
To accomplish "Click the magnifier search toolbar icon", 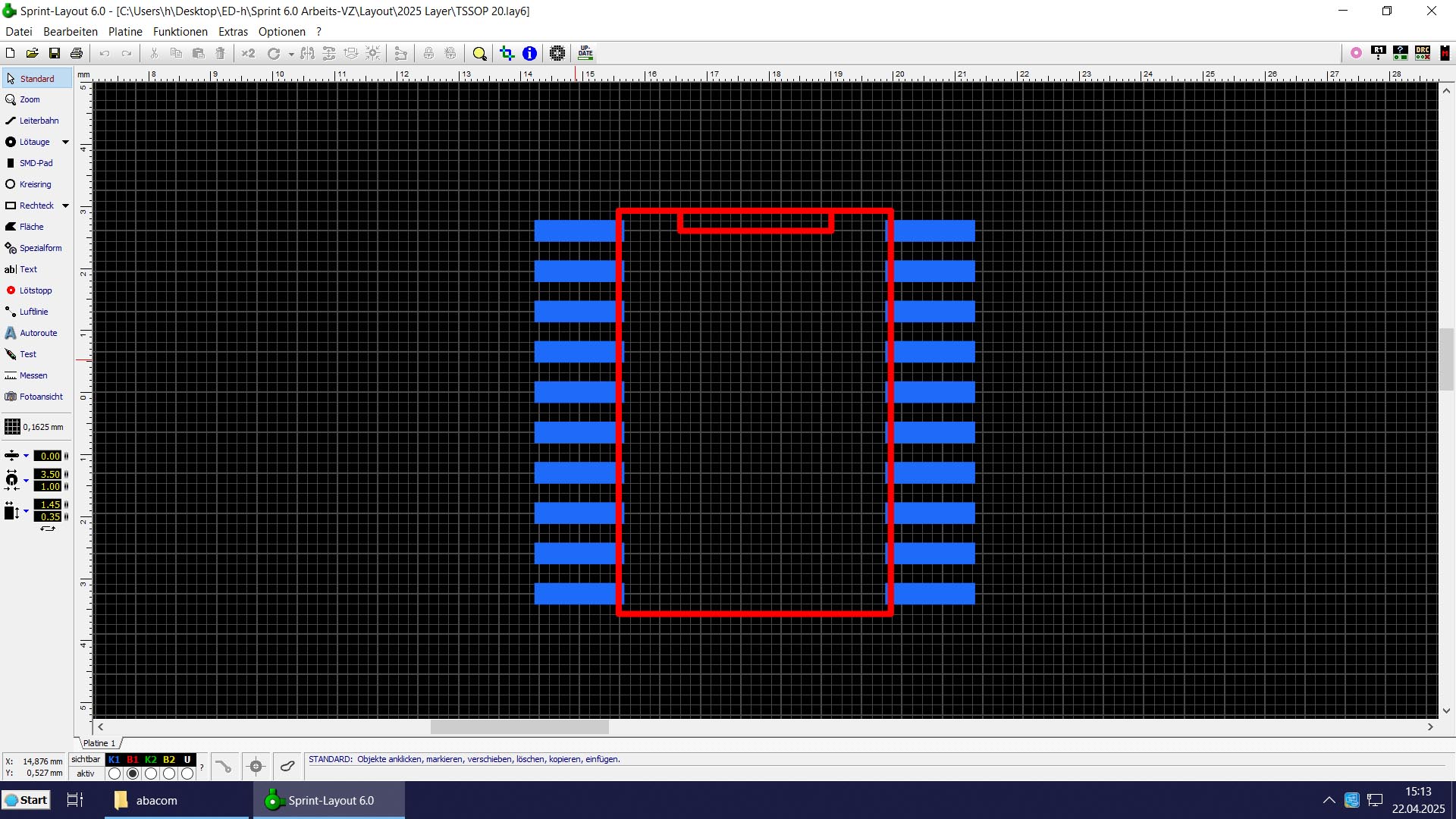I will pos(479,53).
